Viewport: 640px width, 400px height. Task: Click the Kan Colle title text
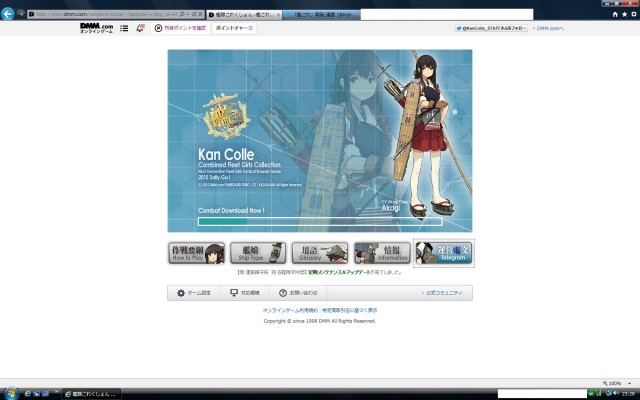point(226,154)
